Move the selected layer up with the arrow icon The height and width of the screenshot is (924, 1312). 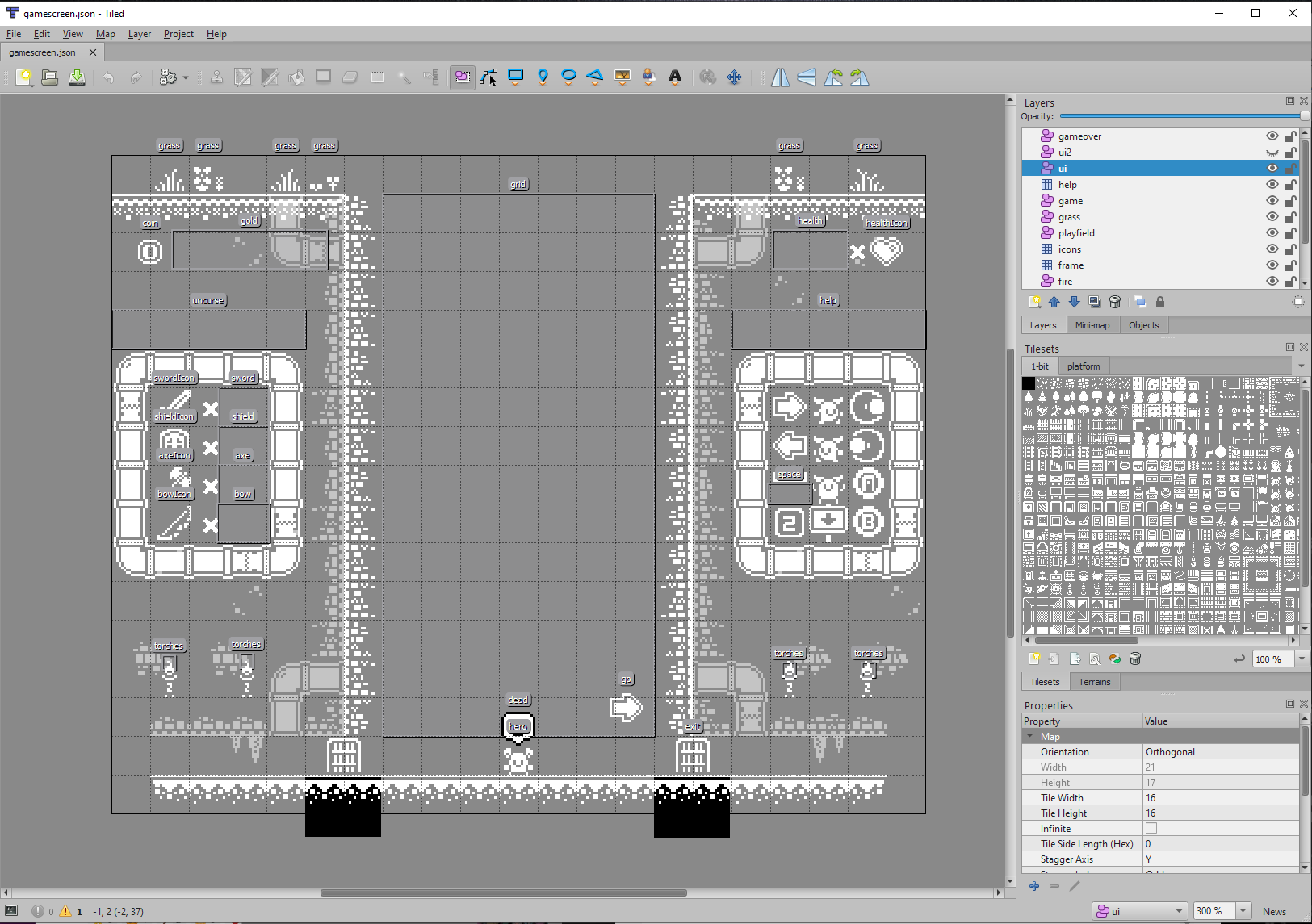pos(1054,302)
